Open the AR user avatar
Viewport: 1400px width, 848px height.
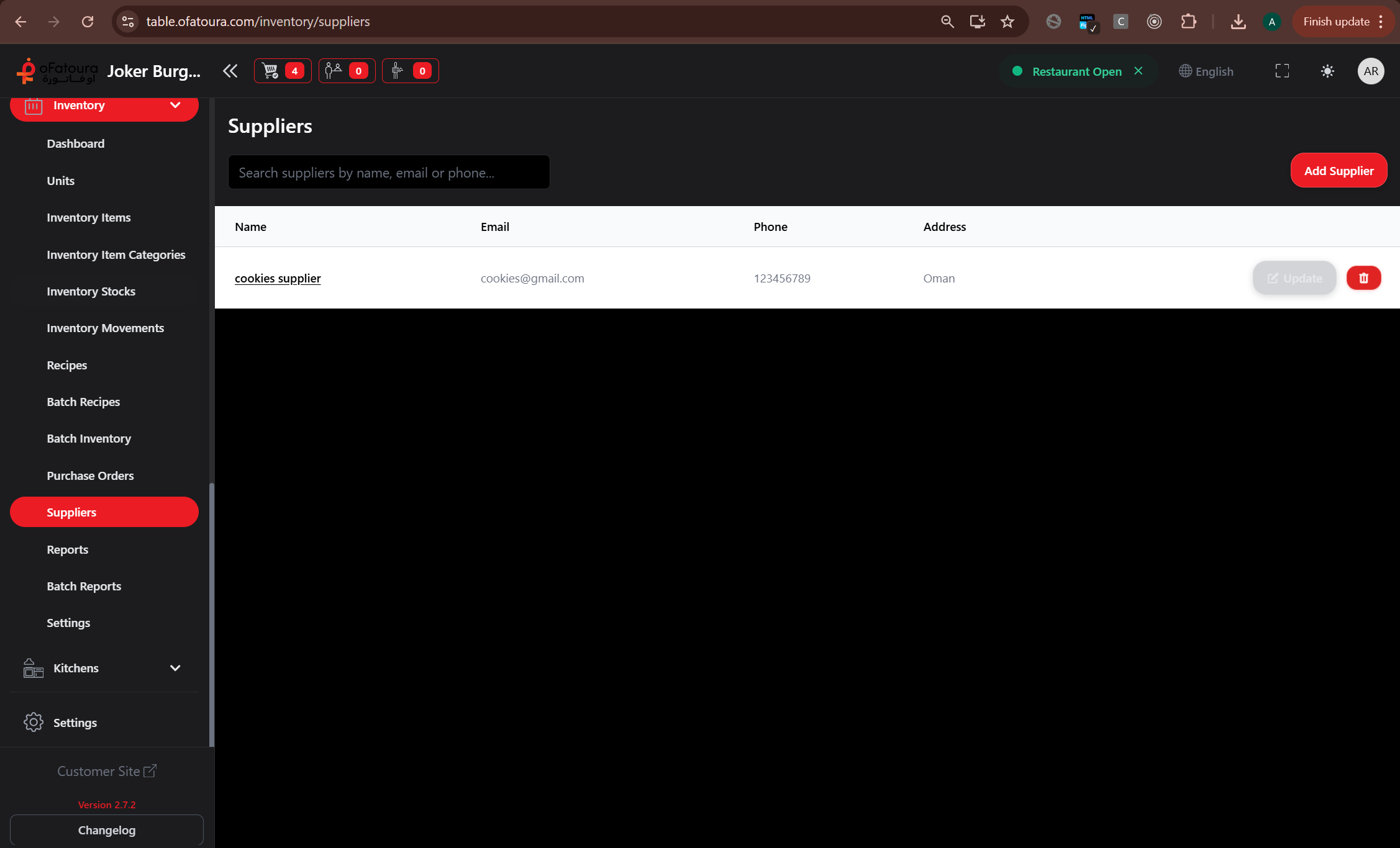click(x=1370, y=71)
